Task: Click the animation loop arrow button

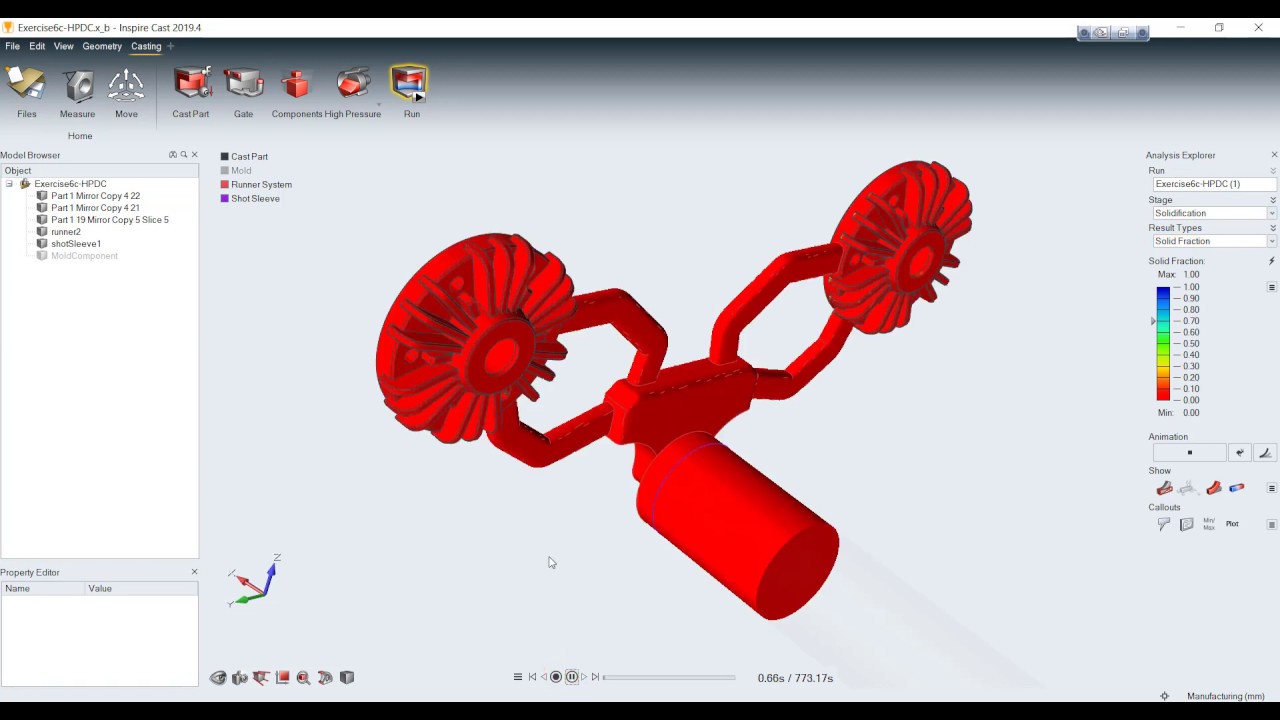Action: click(x=1240, y=453)
